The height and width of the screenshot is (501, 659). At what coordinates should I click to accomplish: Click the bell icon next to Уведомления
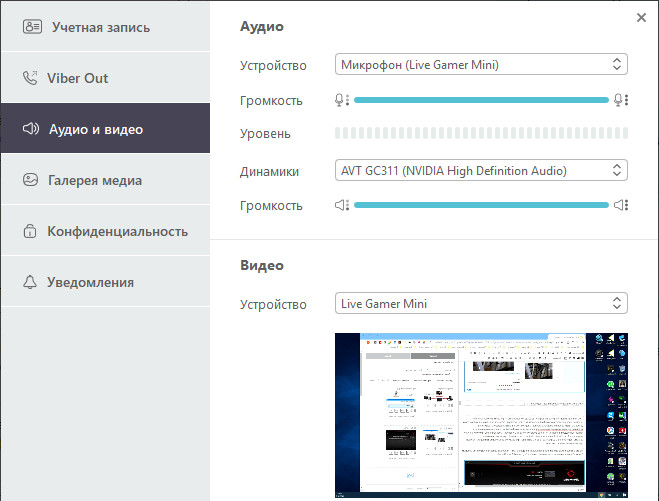click(x=30, y=282)
